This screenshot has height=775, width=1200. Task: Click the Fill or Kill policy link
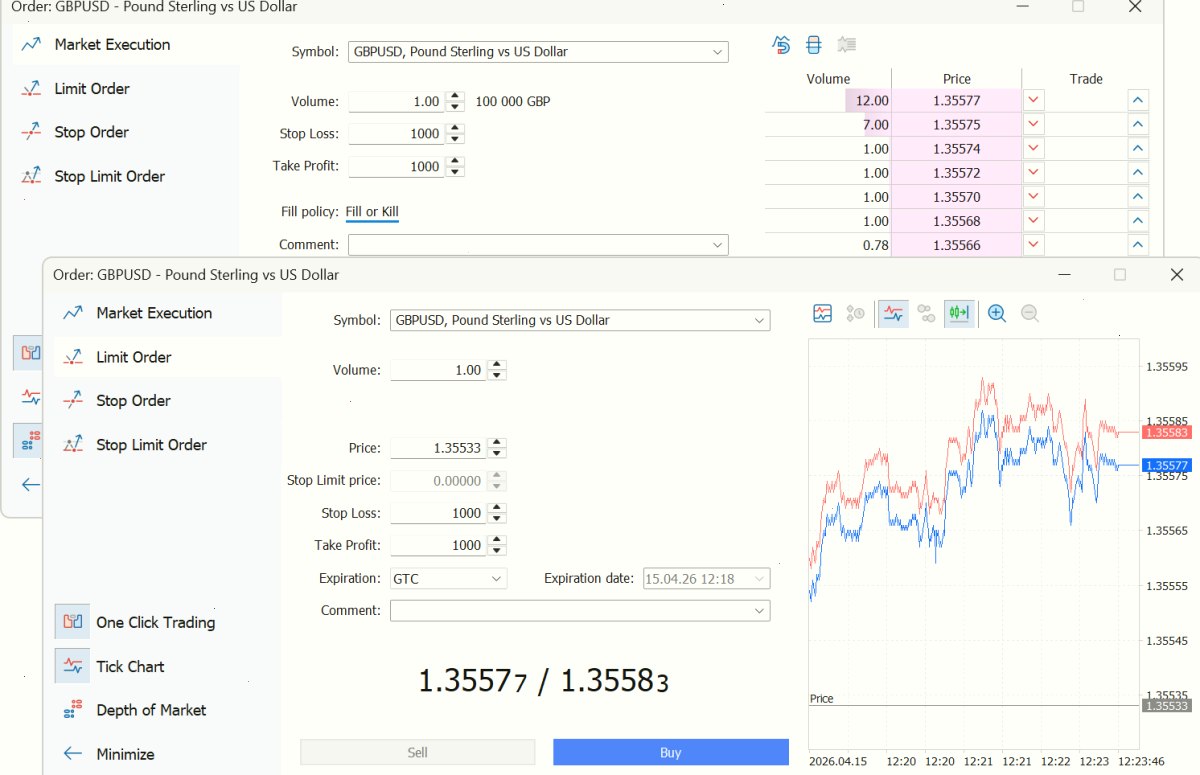point(372,212)
